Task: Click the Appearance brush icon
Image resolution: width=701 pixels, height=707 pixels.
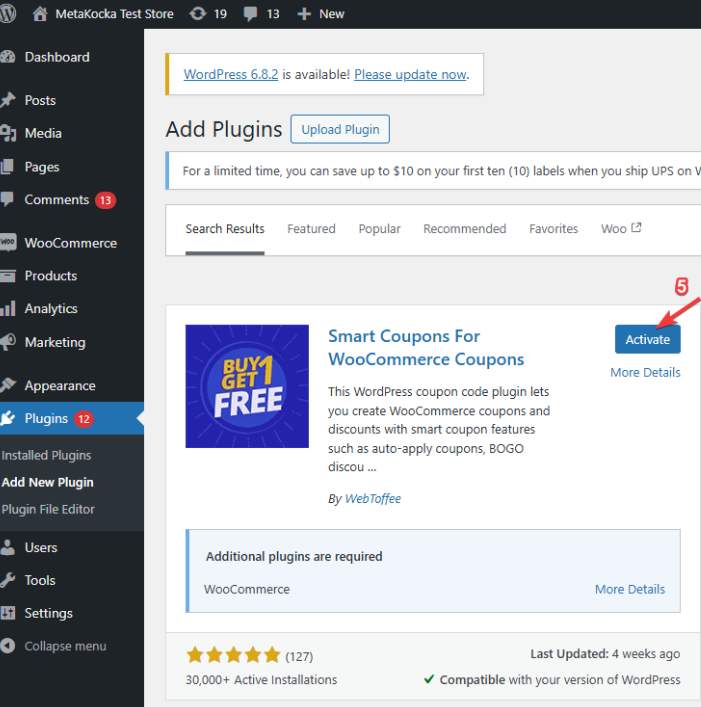Action: pos(8,386)
